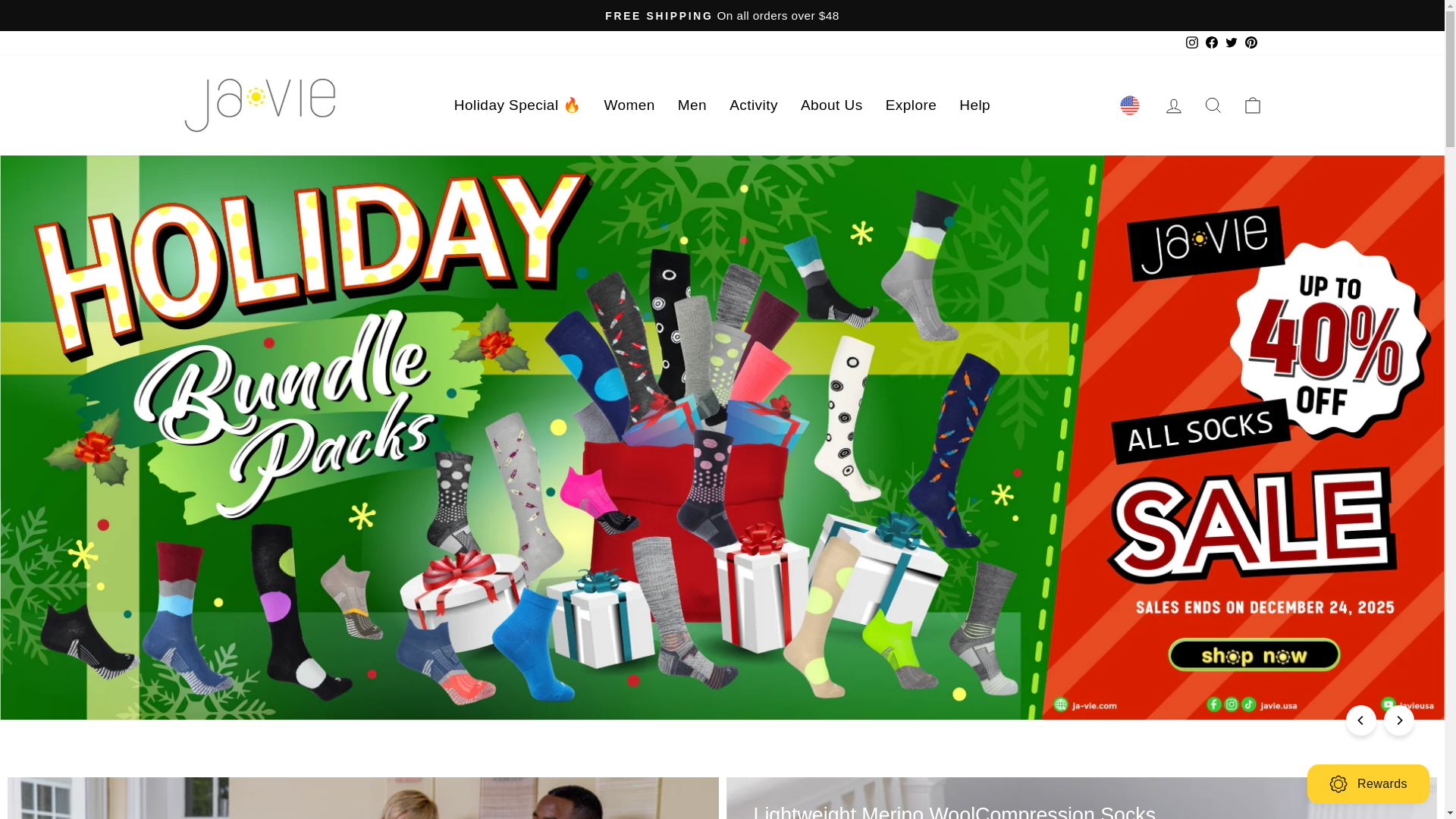The width and height of the screenshot is (1456, 819).
Task: Go to the Help page
Action: (974, 105)
